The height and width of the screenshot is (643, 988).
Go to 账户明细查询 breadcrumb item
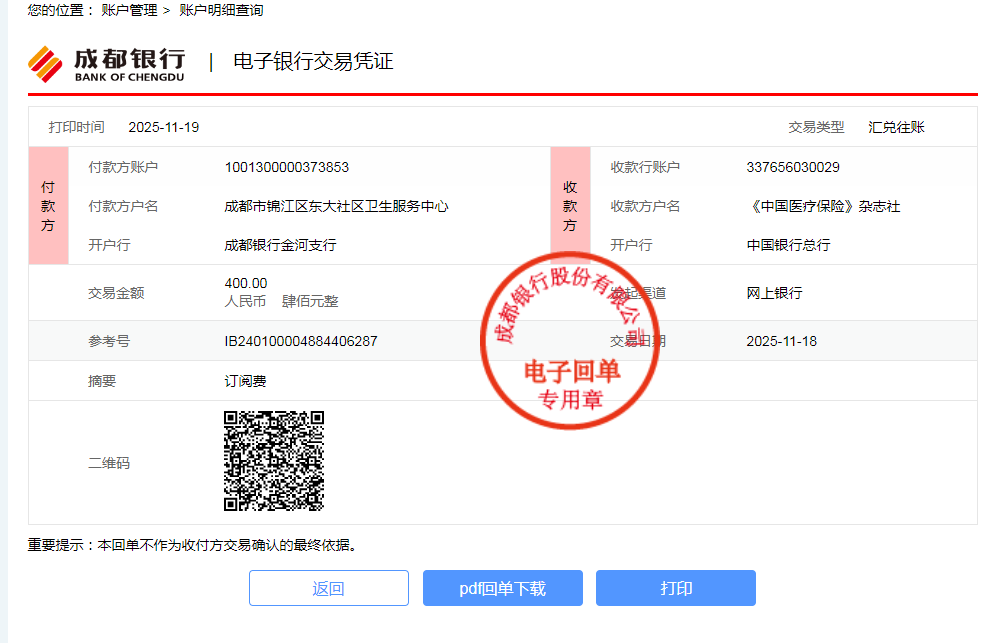click(x=221, y=10)
